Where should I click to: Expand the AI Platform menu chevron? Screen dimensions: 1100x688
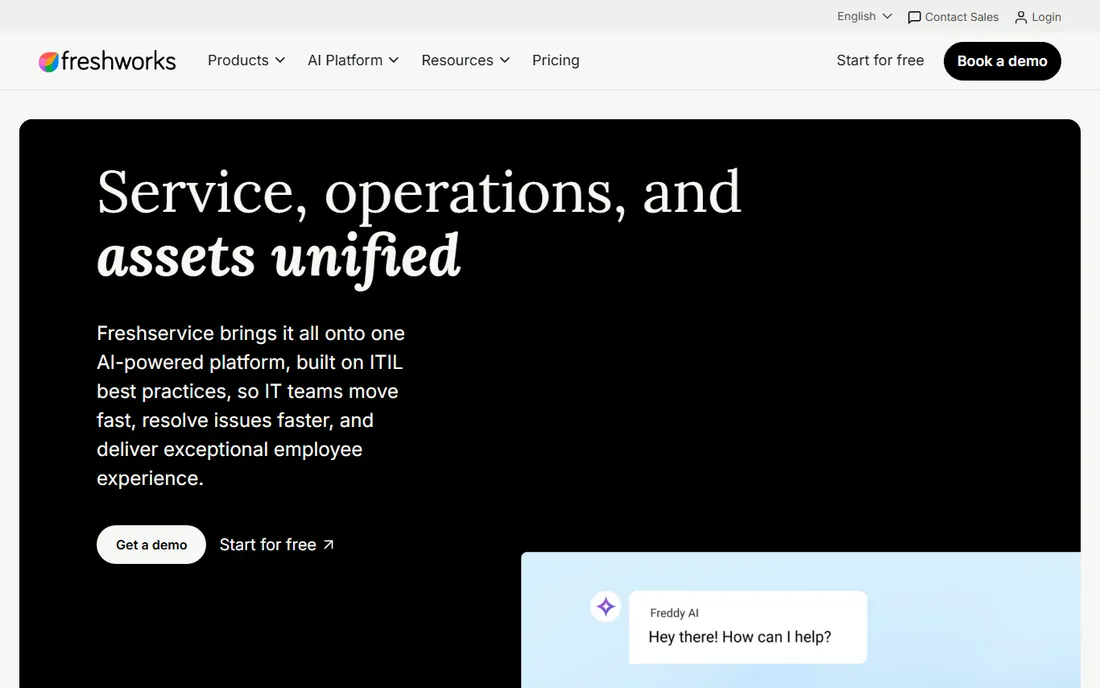point(394,60)
